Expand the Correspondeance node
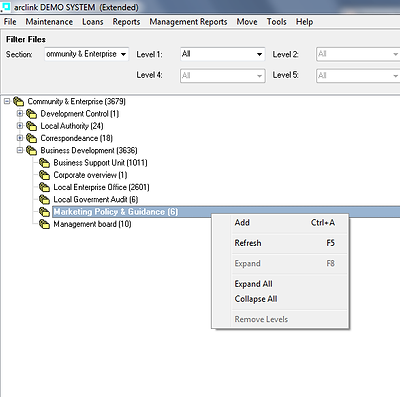The height and width of the screenshot is (397, 400). pos(20,138)
